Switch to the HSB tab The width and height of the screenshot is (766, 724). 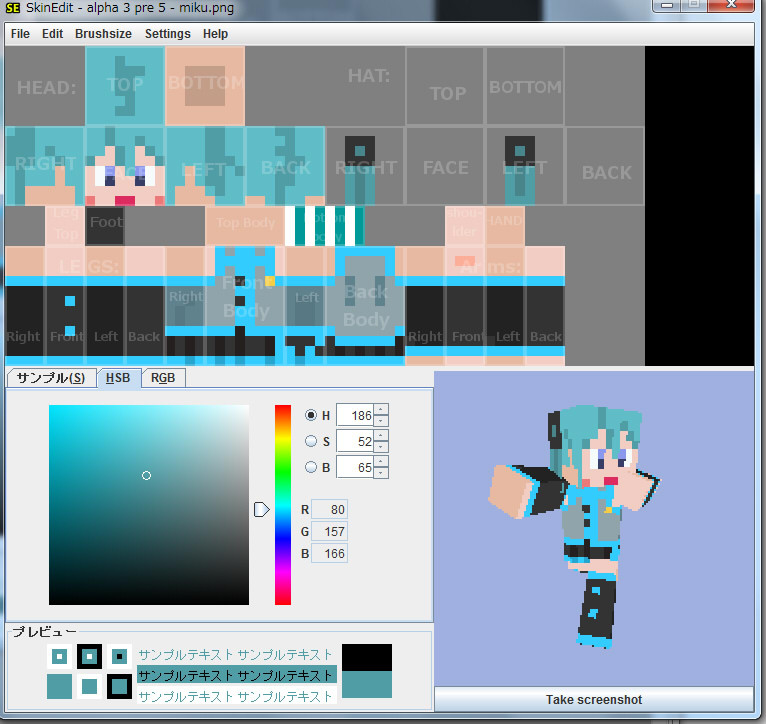(x=118, y=378)
